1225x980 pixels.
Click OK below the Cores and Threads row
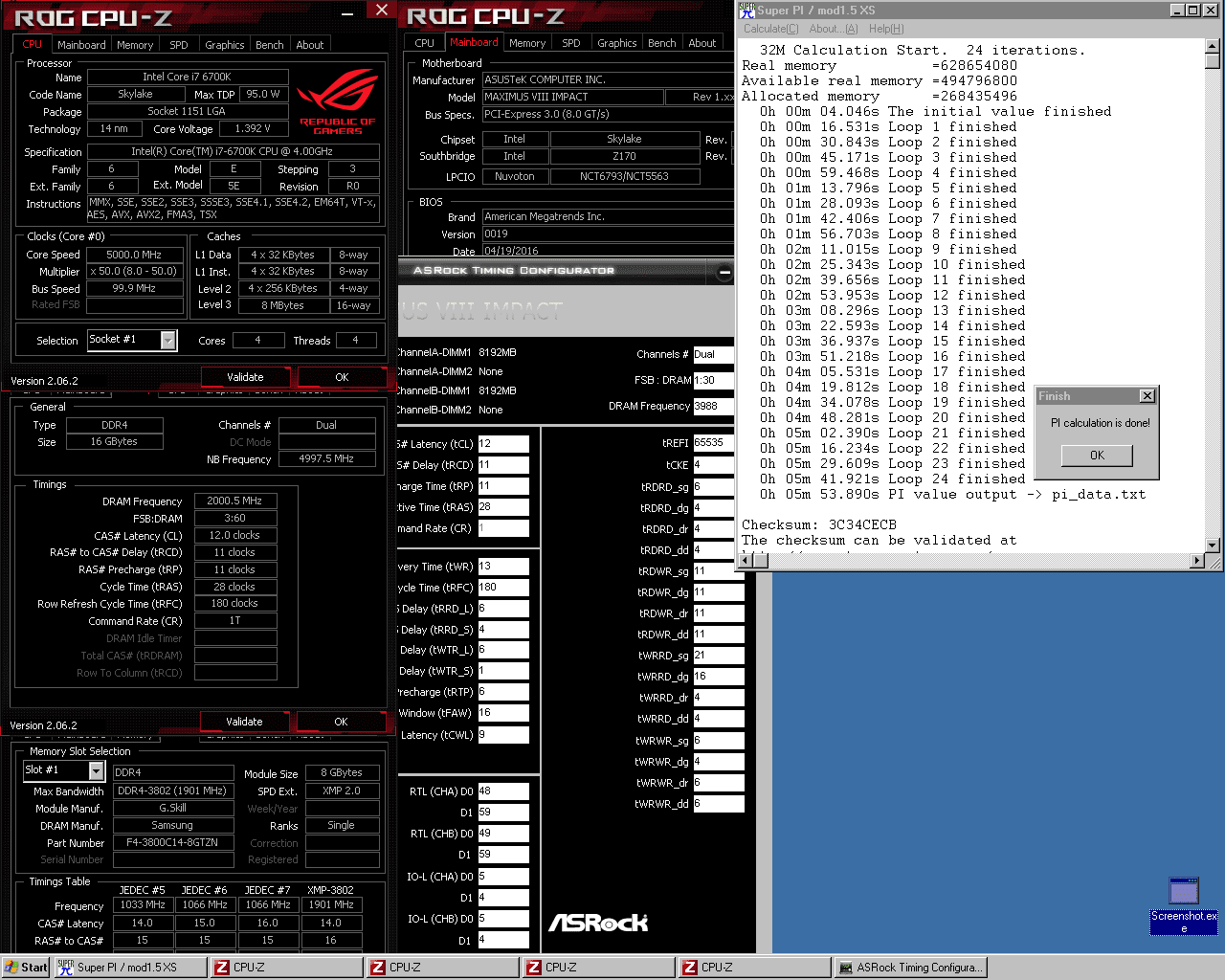pyautogui.click(x=342, y=377)
